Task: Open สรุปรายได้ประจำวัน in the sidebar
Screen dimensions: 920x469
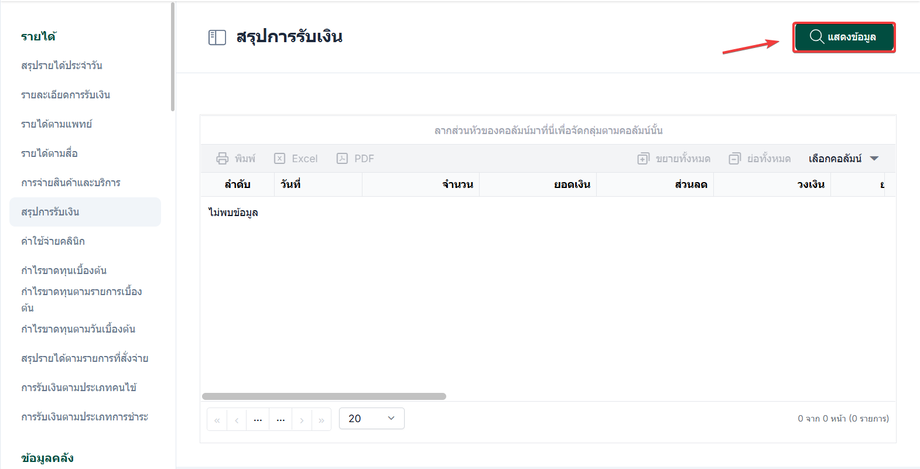Action: 62,65
